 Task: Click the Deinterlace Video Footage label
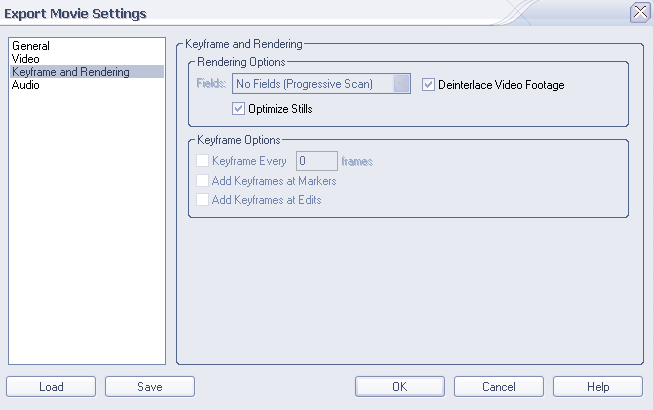(501, 85)
